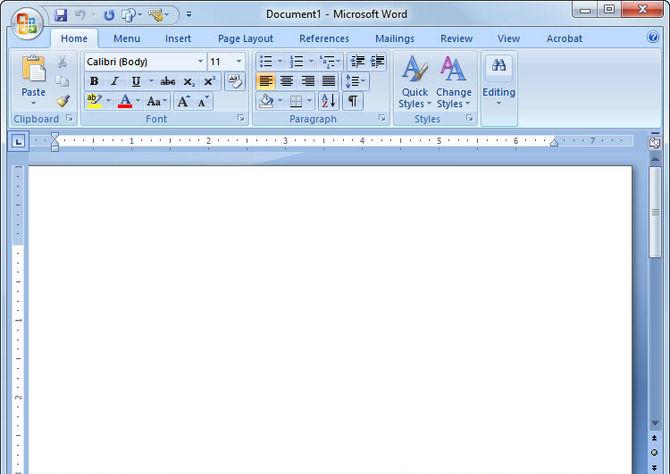Center align the text
The image size is (670, 474).
pos(286,81)
